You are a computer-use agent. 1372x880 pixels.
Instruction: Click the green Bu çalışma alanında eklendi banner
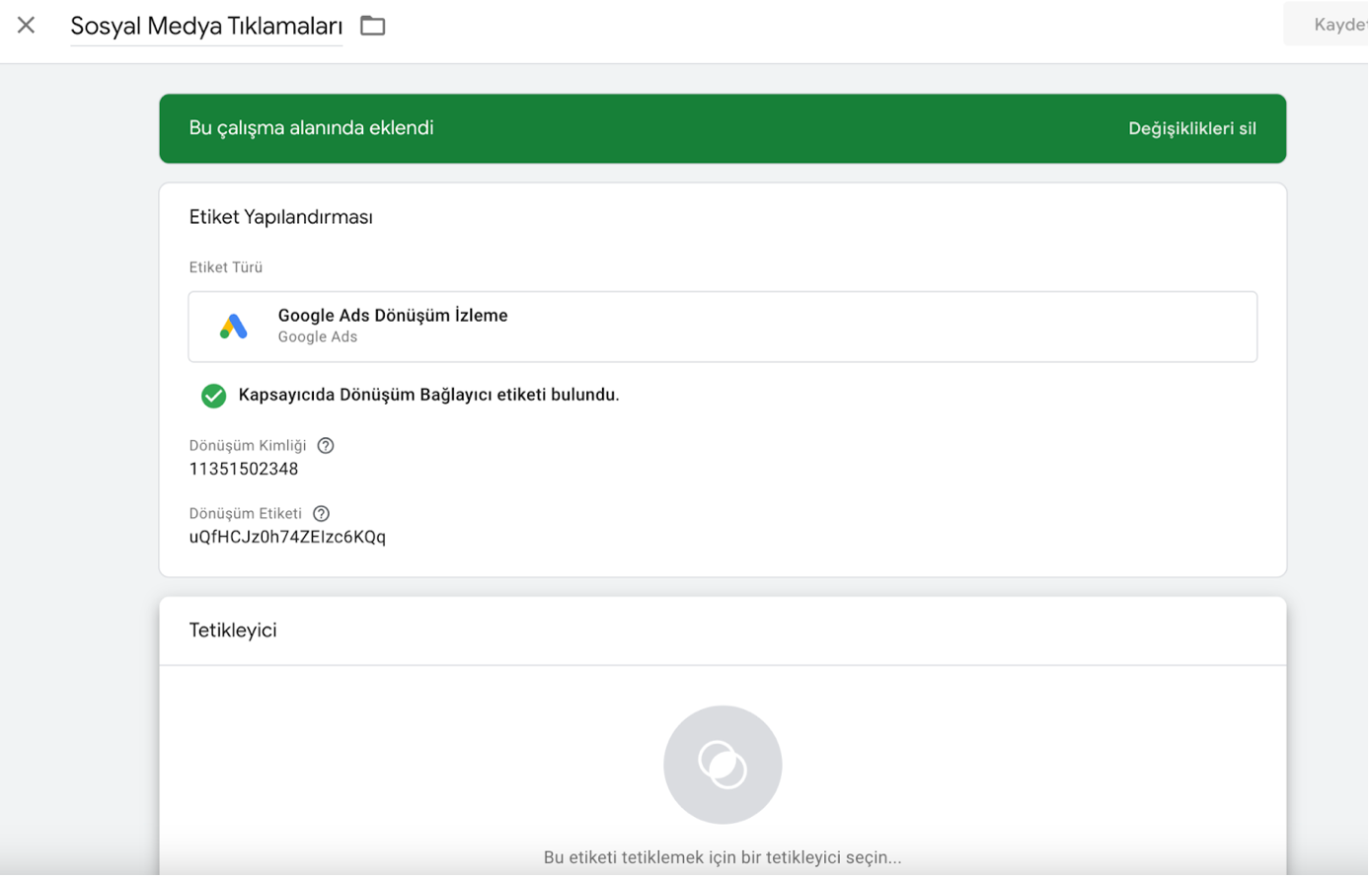(x=723, y=127)
